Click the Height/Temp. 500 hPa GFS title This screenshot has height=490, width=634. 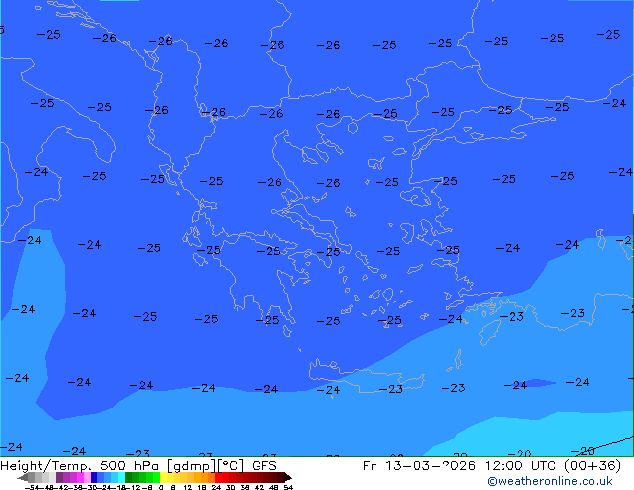[x=138, y=466]
